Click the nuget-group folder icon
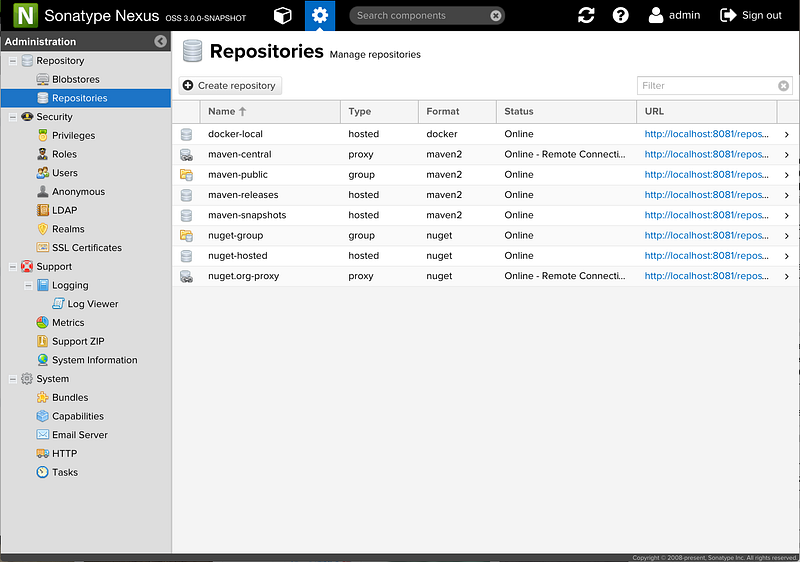 tap(186, 236)
